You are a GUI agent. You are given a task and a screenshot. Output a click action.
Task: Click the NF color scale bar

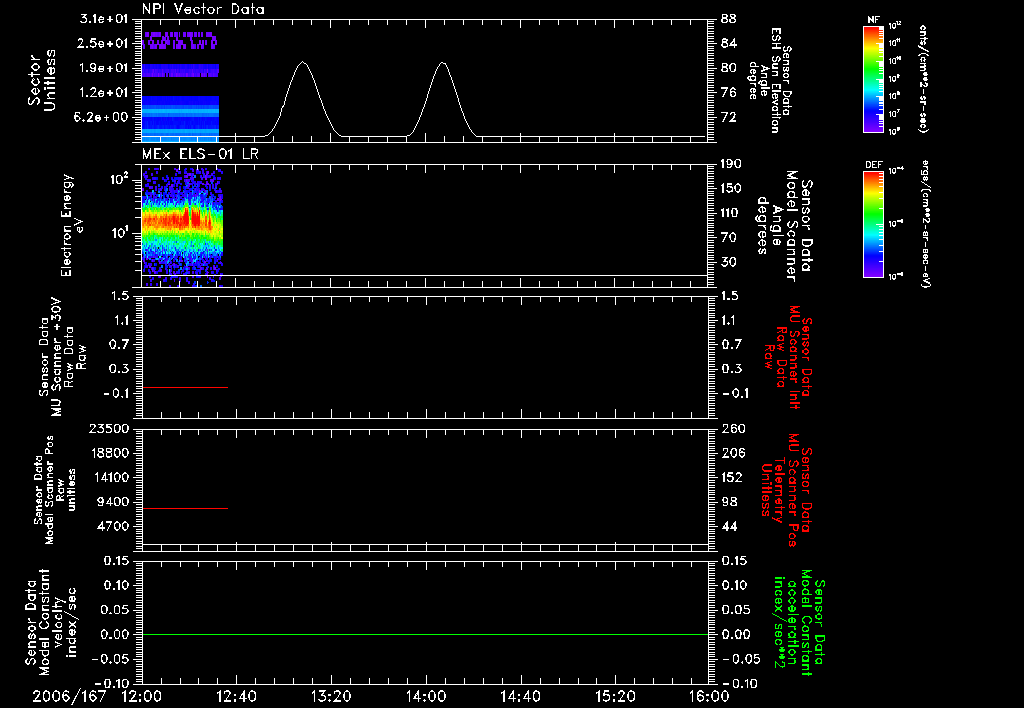click(873, 79)
